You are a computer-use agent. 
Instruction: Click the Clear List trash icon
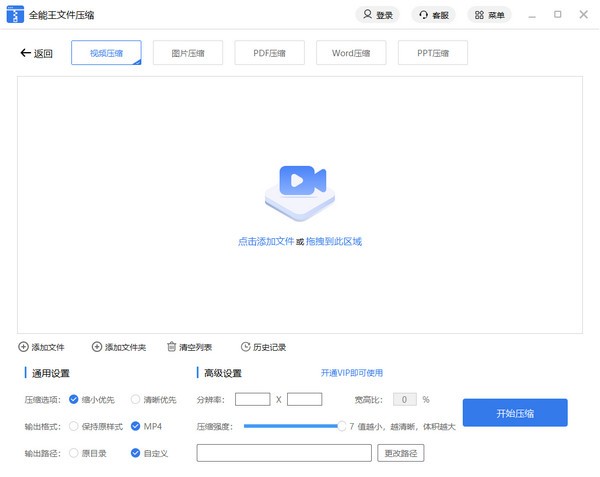pos(171,347)
